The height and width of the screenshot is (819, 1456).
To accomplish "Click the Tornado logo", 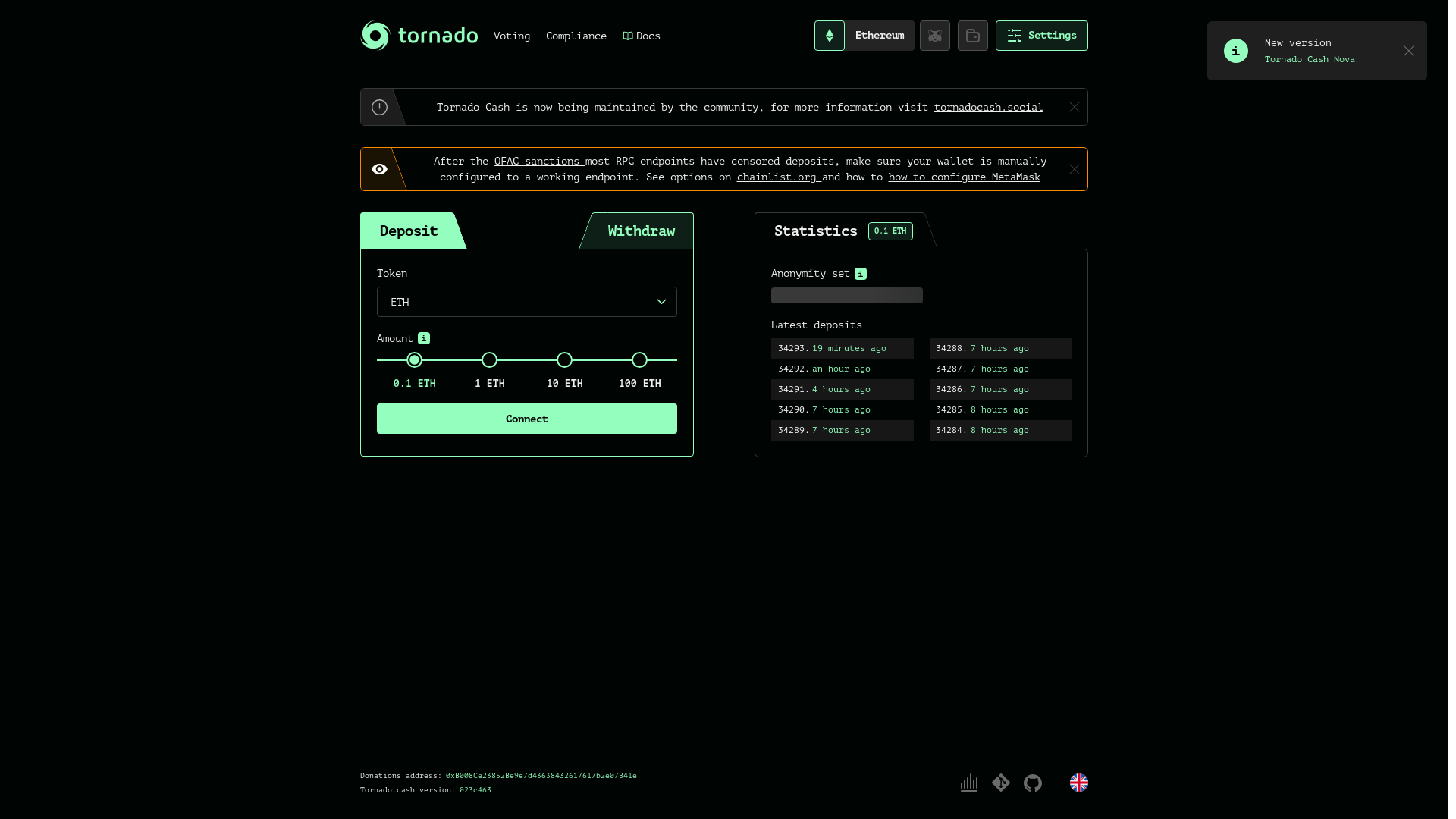I will point(419,36).
